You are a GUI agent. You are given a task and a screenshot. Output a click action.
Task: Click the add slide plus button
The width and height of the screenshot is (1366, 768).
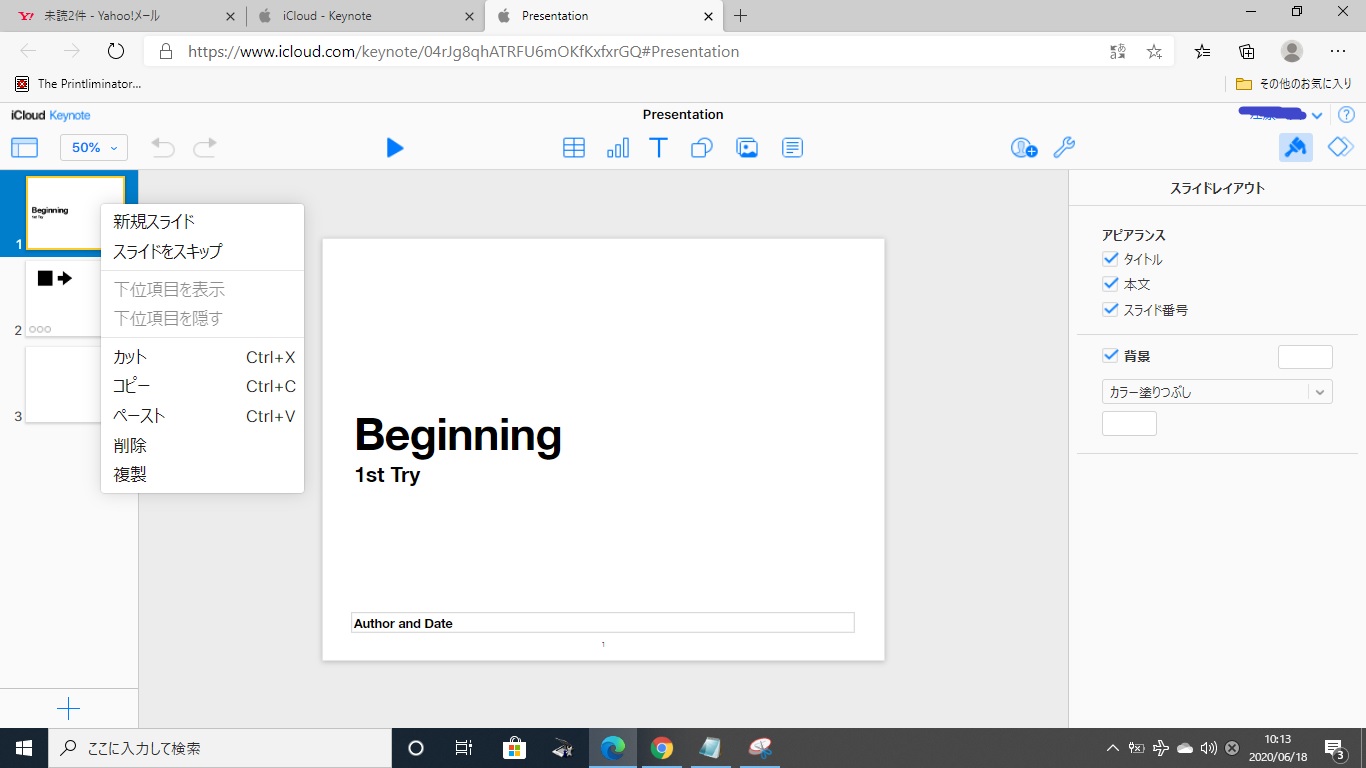pos(68,709)
